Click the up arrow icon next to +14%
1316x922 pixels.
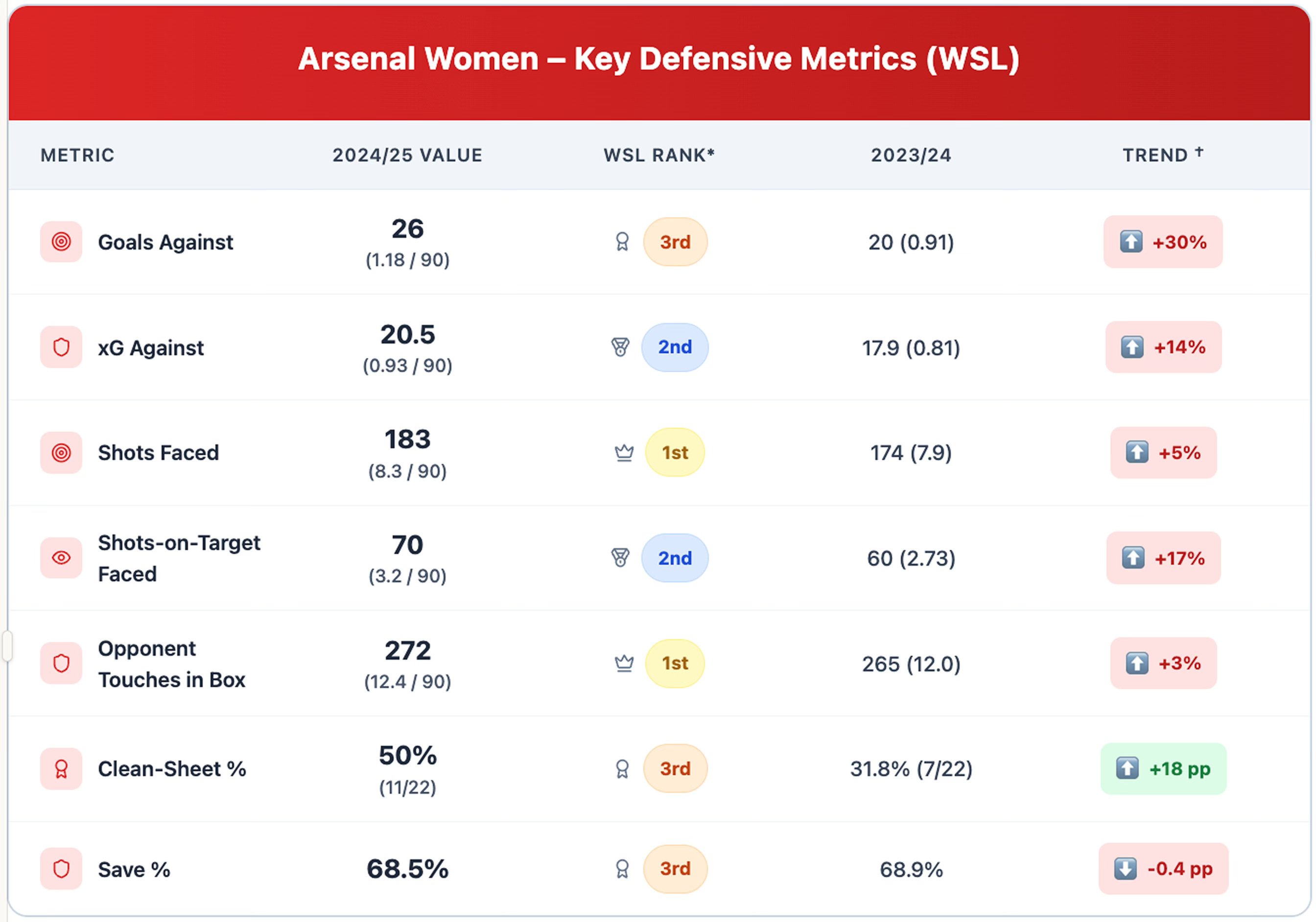click(x=1132, y=347)
